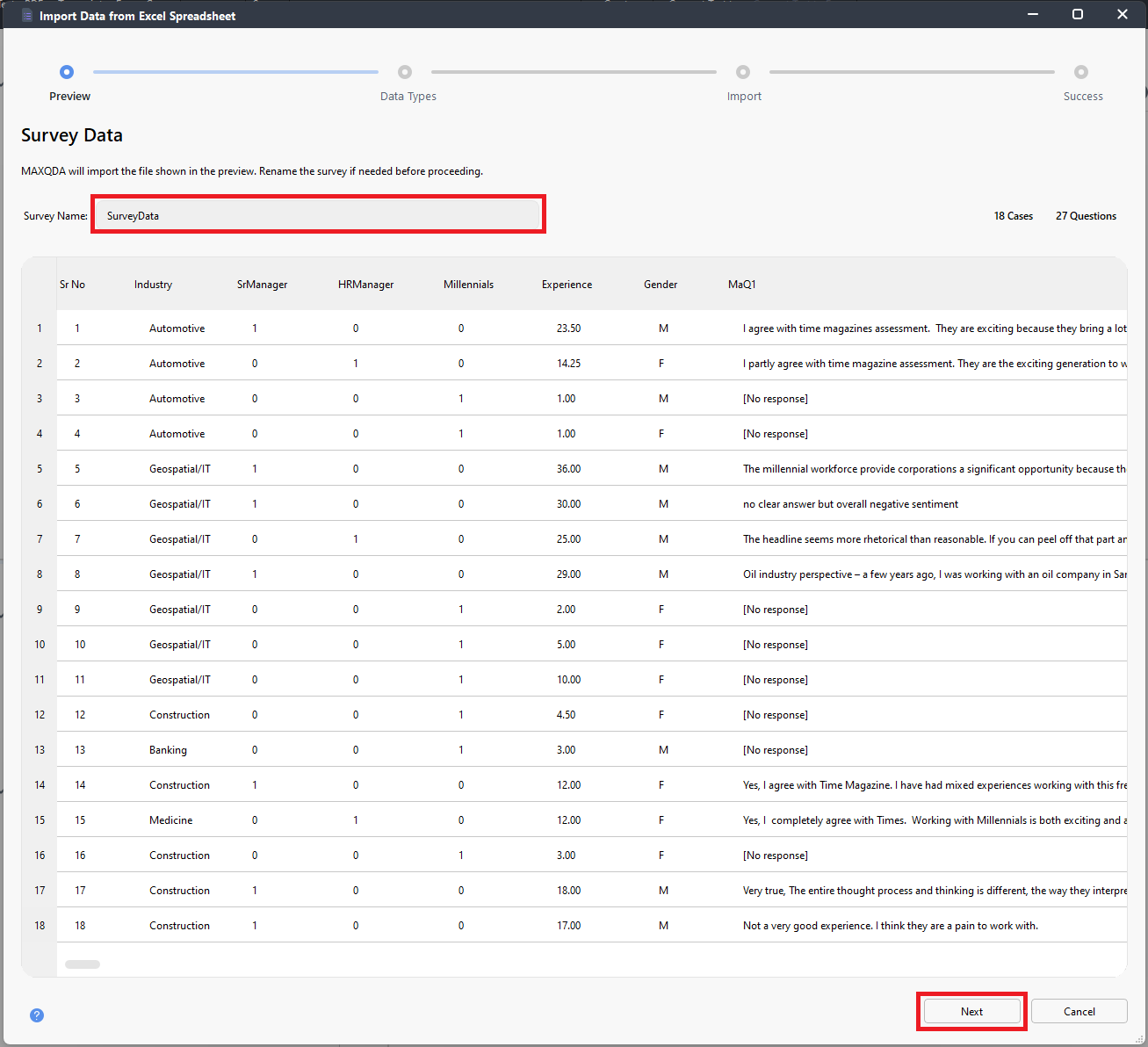This screenshot has height=1047, width=1148.
Task: Click Construction cell in row 18
Action: (179, 926)
